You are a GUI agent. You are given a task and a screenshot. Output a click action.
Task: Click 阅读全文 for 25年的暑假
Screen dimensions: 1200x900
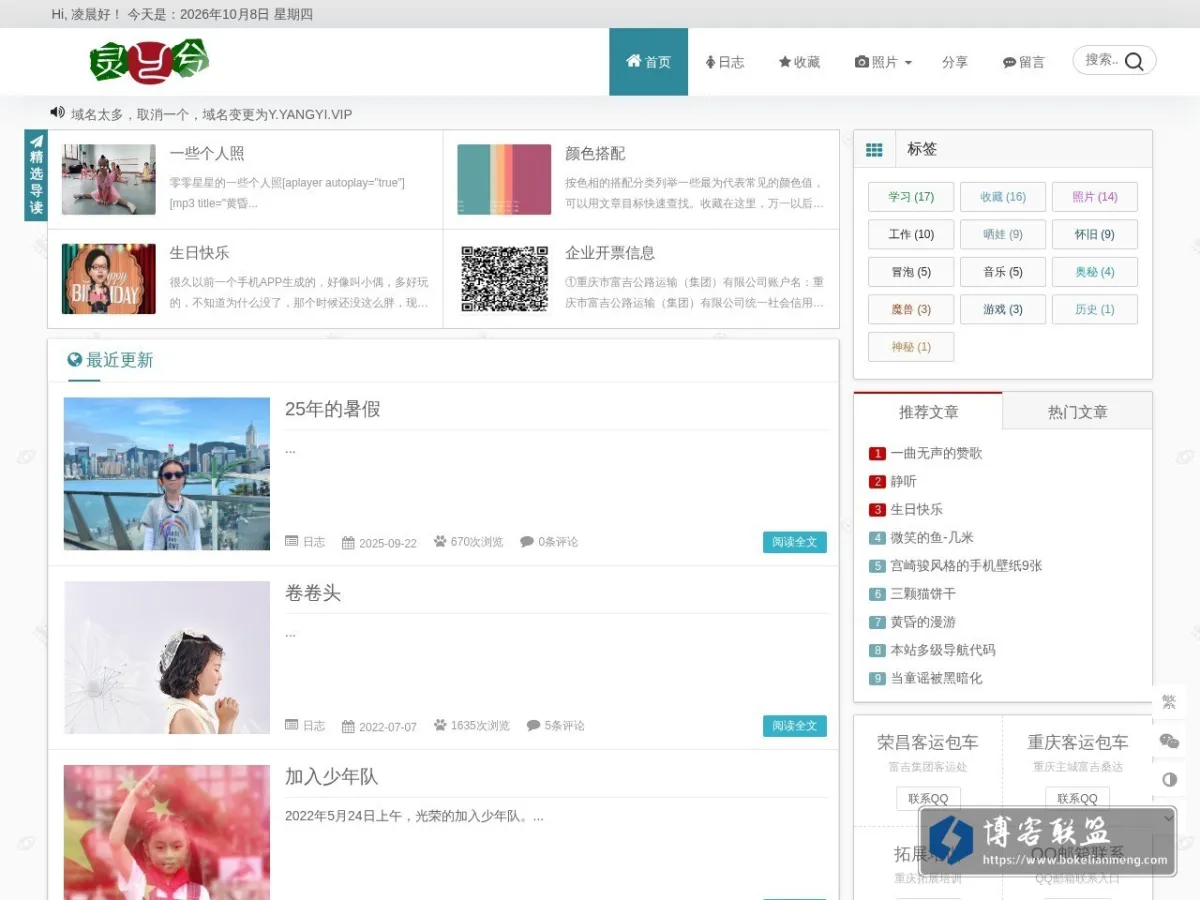(795, 542)
